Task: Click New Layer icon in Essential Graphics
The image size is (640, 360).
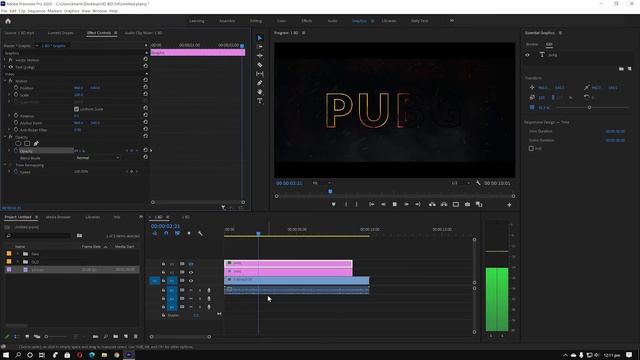Action: (629, 69)
